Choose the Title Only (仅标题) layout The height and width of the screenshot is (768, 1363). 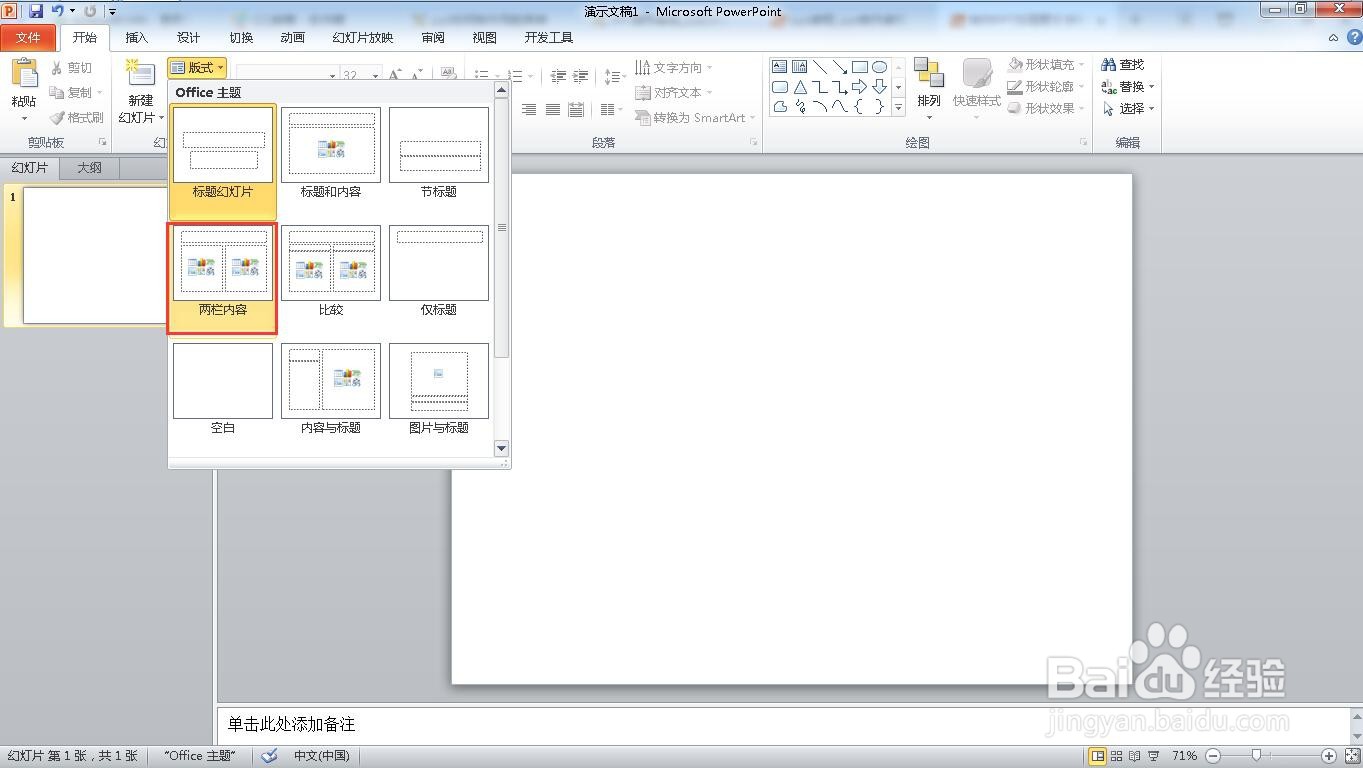439,272
